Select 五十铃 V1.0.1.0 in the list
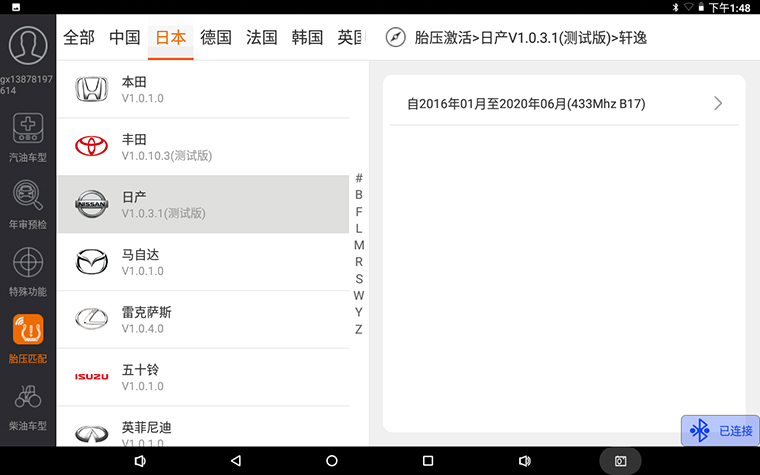Screen dimensions: 760x475 204,377
